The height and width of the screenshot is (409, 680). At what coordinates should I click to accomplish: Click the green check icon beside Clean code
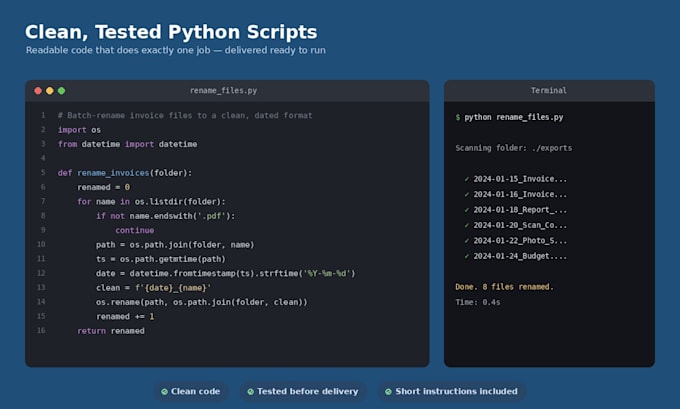pyautogui.click(x=164, y=392)
